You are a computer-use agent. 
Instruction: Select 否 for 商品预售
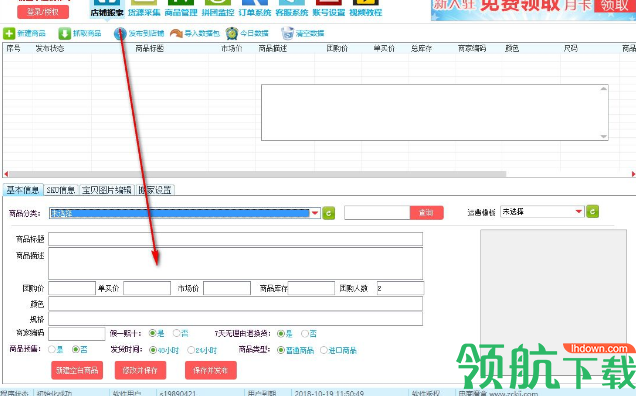(x=76, y=349)
